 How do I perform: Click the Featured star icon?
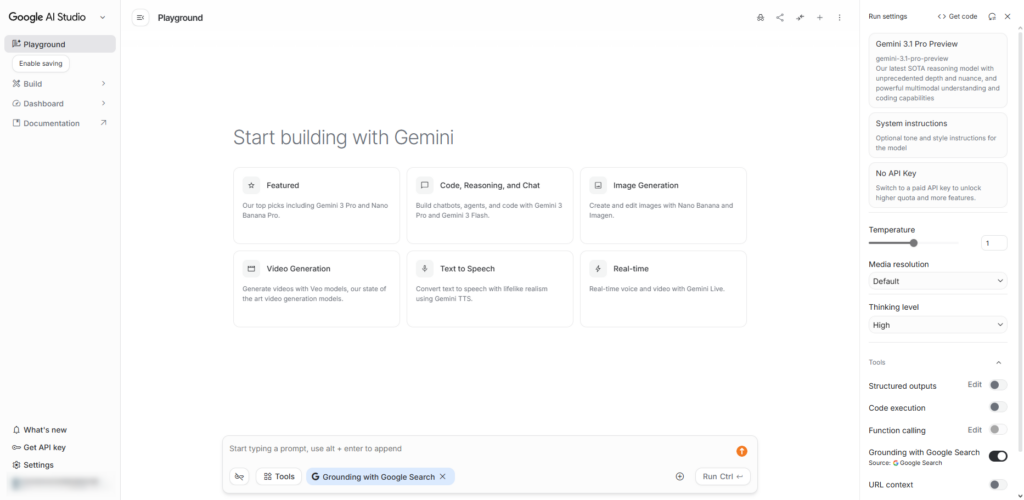[x=251, y=185]
